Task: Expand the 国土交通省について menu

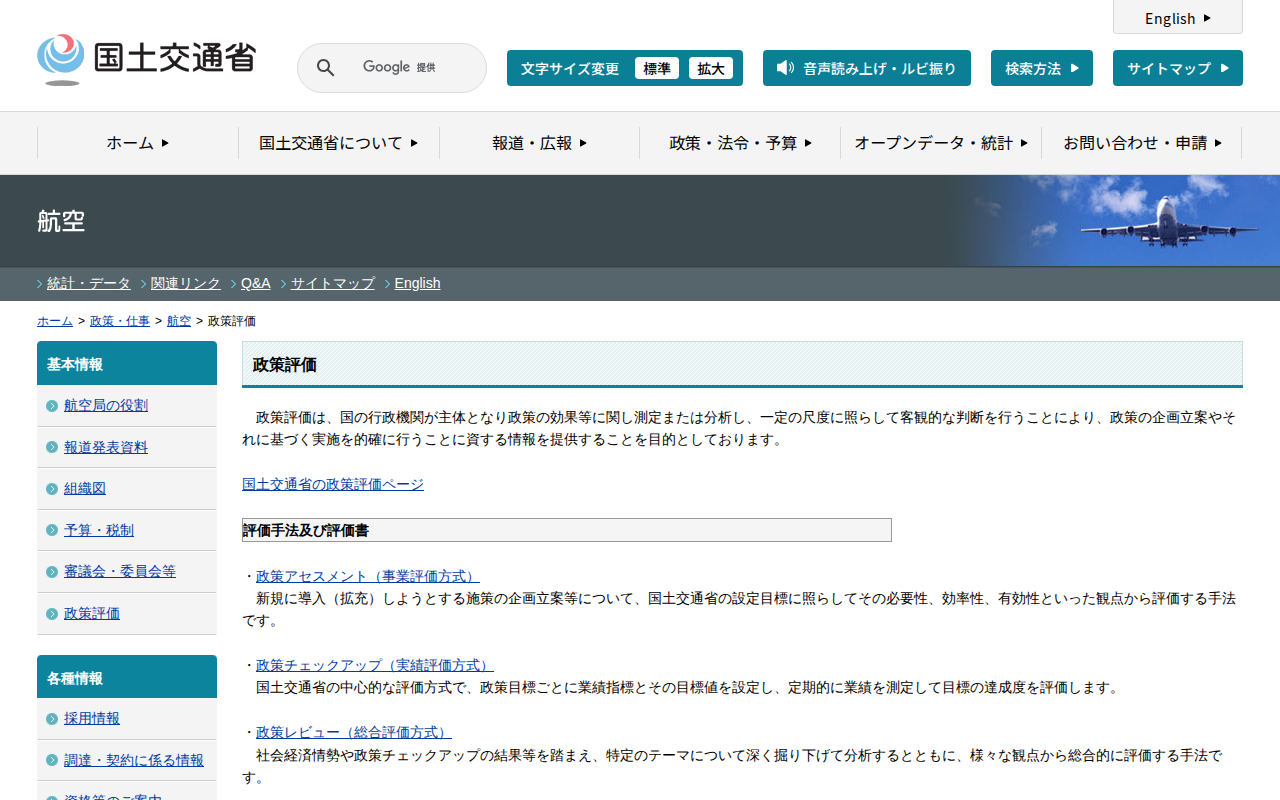Action: [338, 143]
